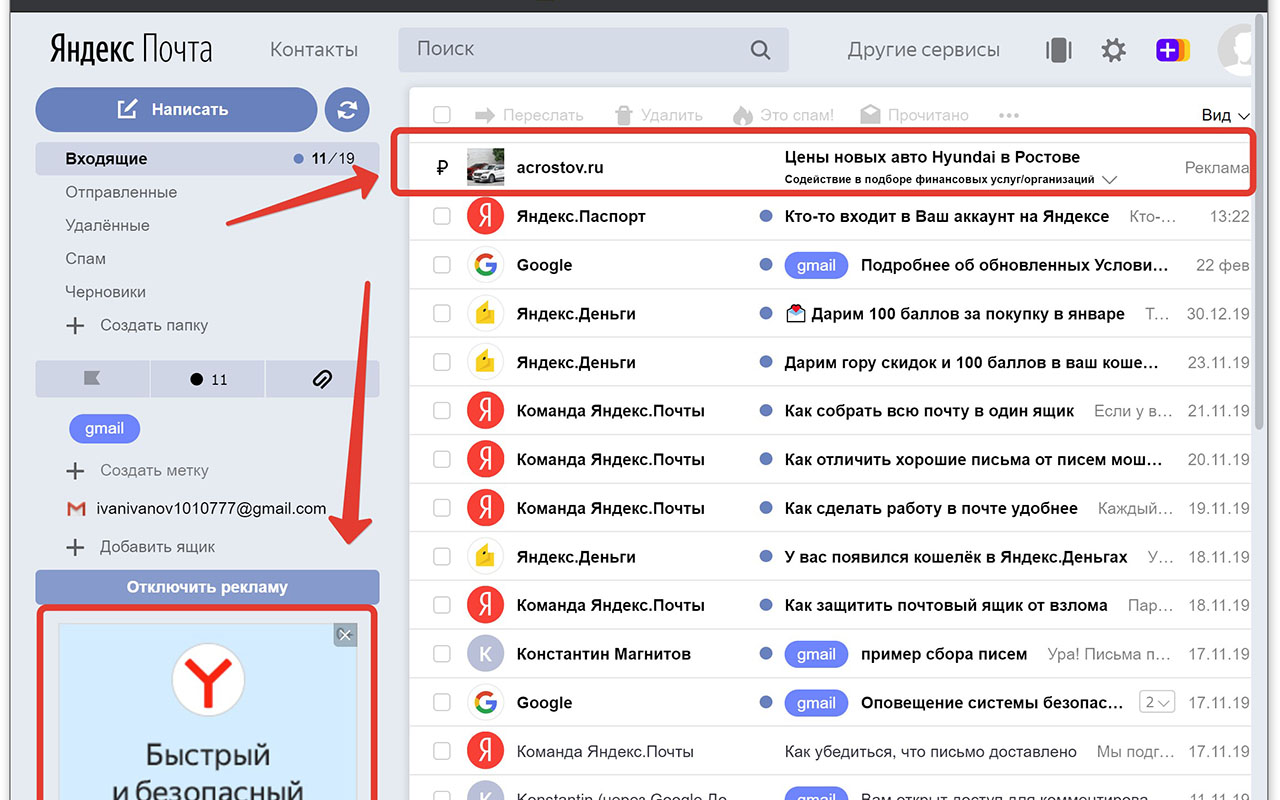Screen dimensions: 1280x800
Task: Close the Yandex Browser ad banner
Action: [x=345, y=635]
